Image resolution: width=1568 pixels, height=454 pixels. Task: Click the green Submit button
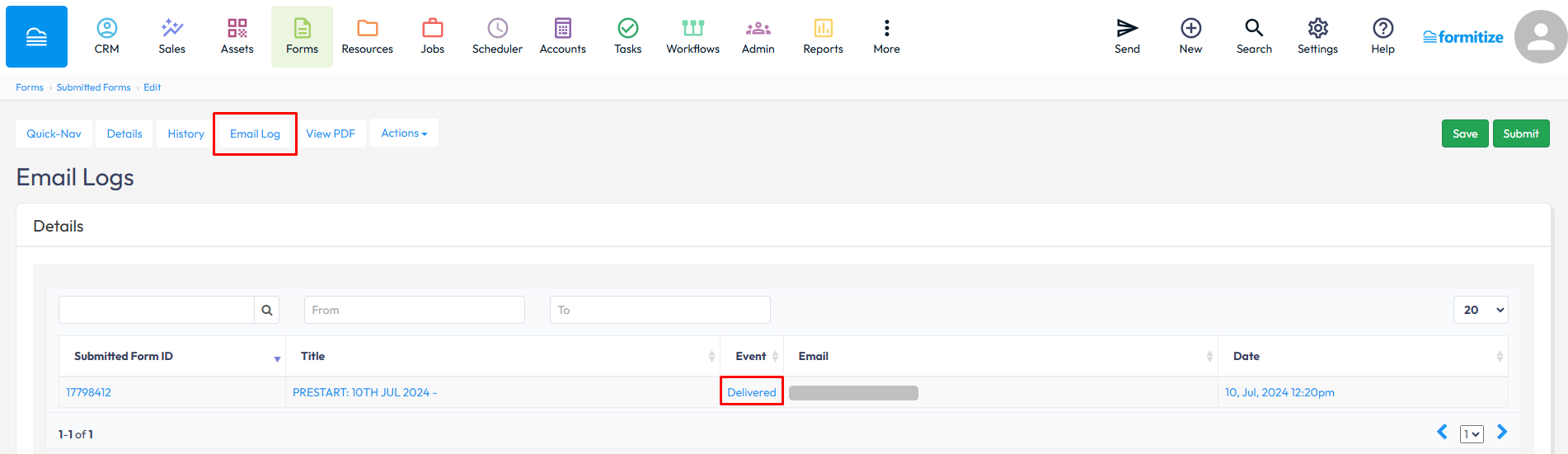(x=1521, y=133)
